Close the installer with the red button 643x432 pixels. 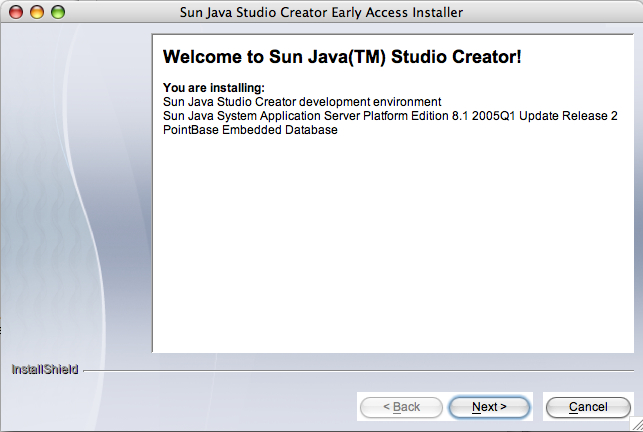tap(16, 12)
